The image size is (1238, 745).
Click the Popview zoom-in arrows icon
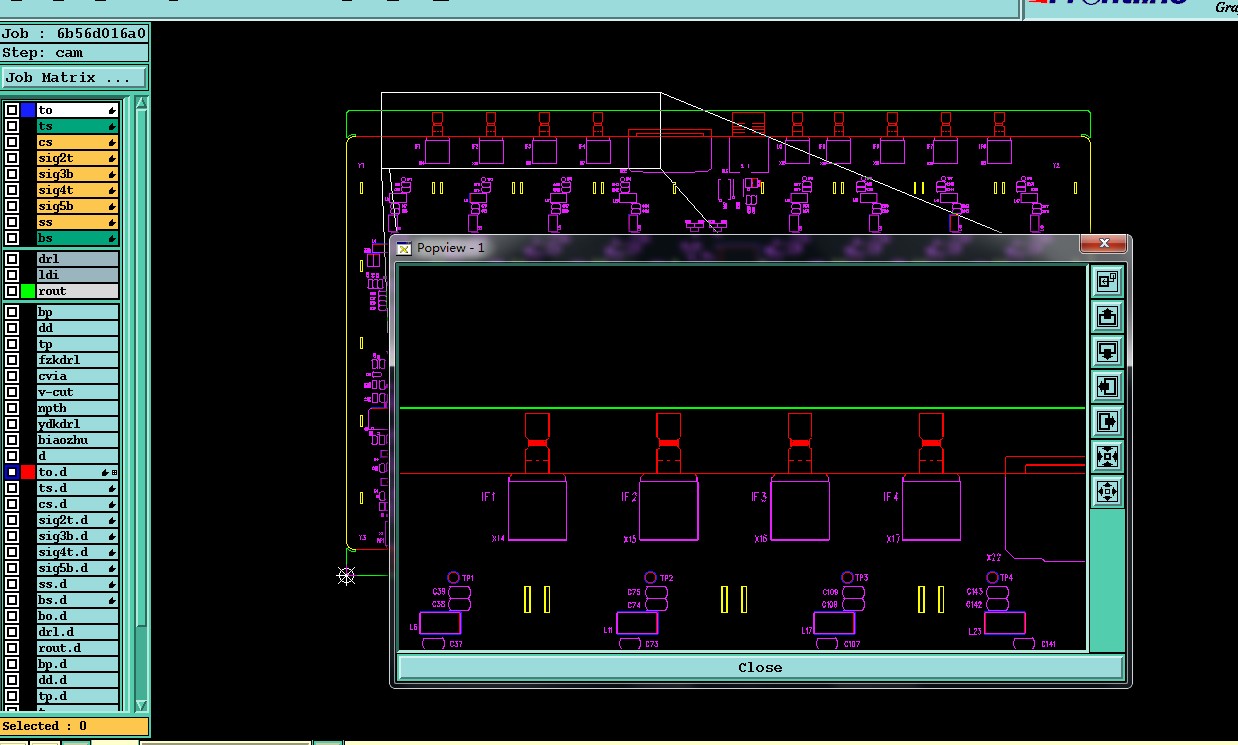1107,457
